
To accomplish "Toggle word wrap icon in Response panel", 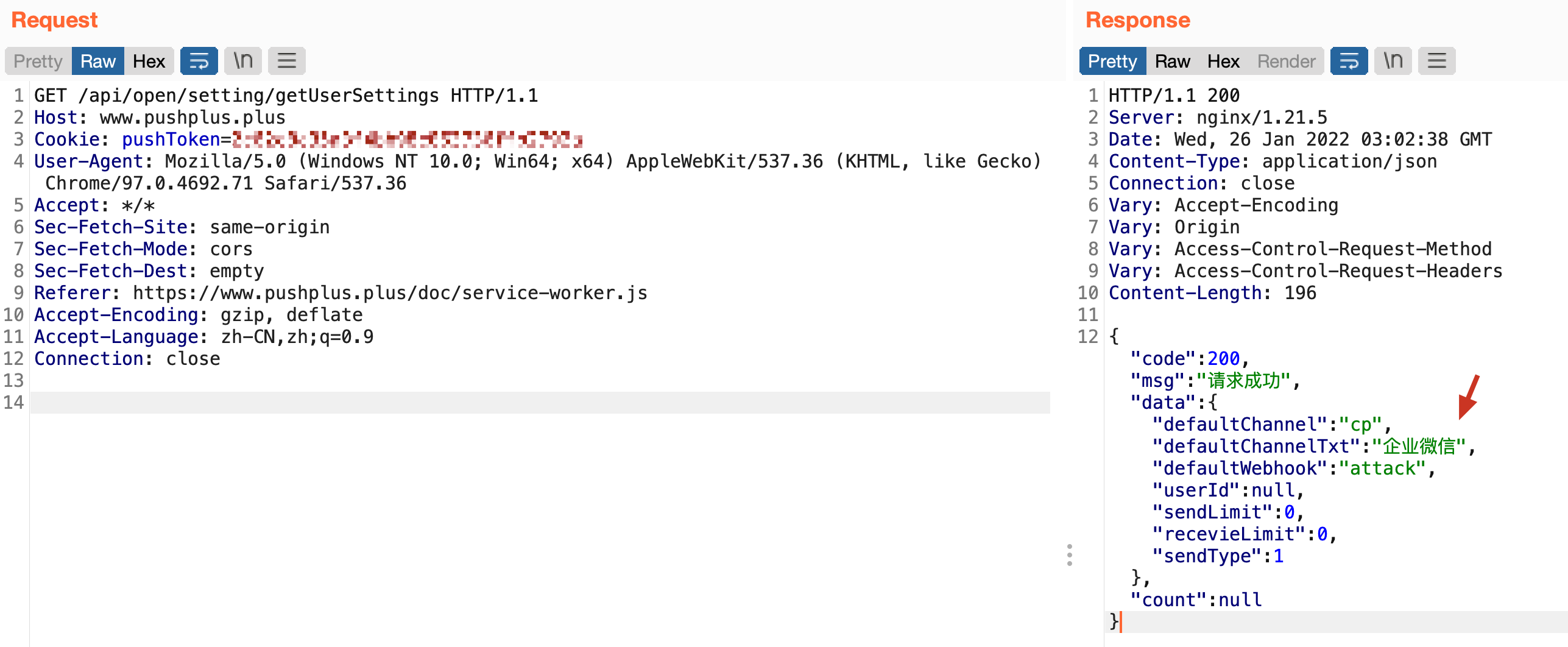I will (1349, 61).
